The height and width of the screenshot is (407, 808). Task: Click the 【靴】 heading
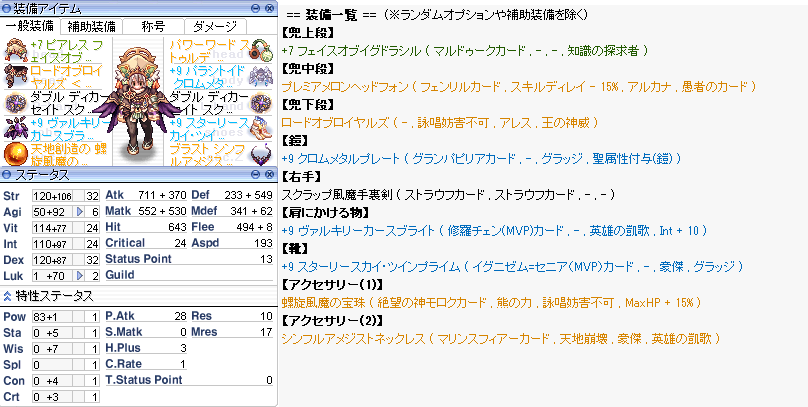(297, 249)
